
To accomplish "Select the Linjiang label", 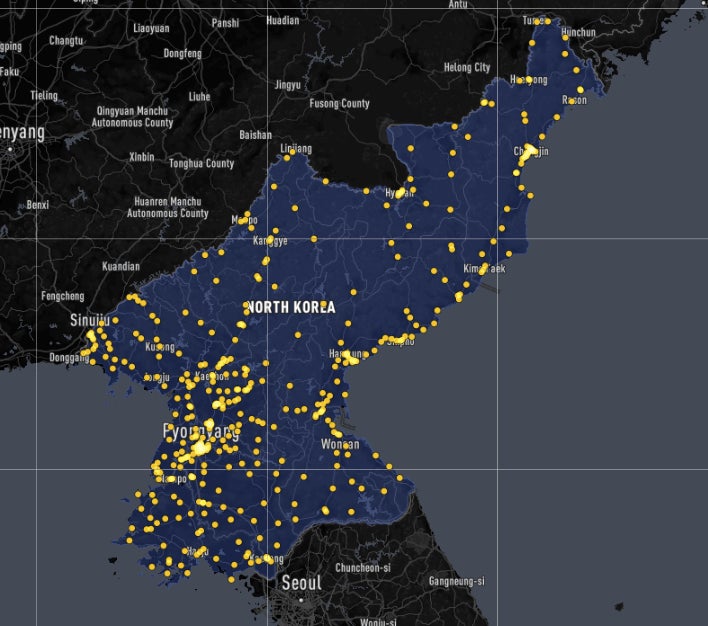I will (x=296, y=149).
